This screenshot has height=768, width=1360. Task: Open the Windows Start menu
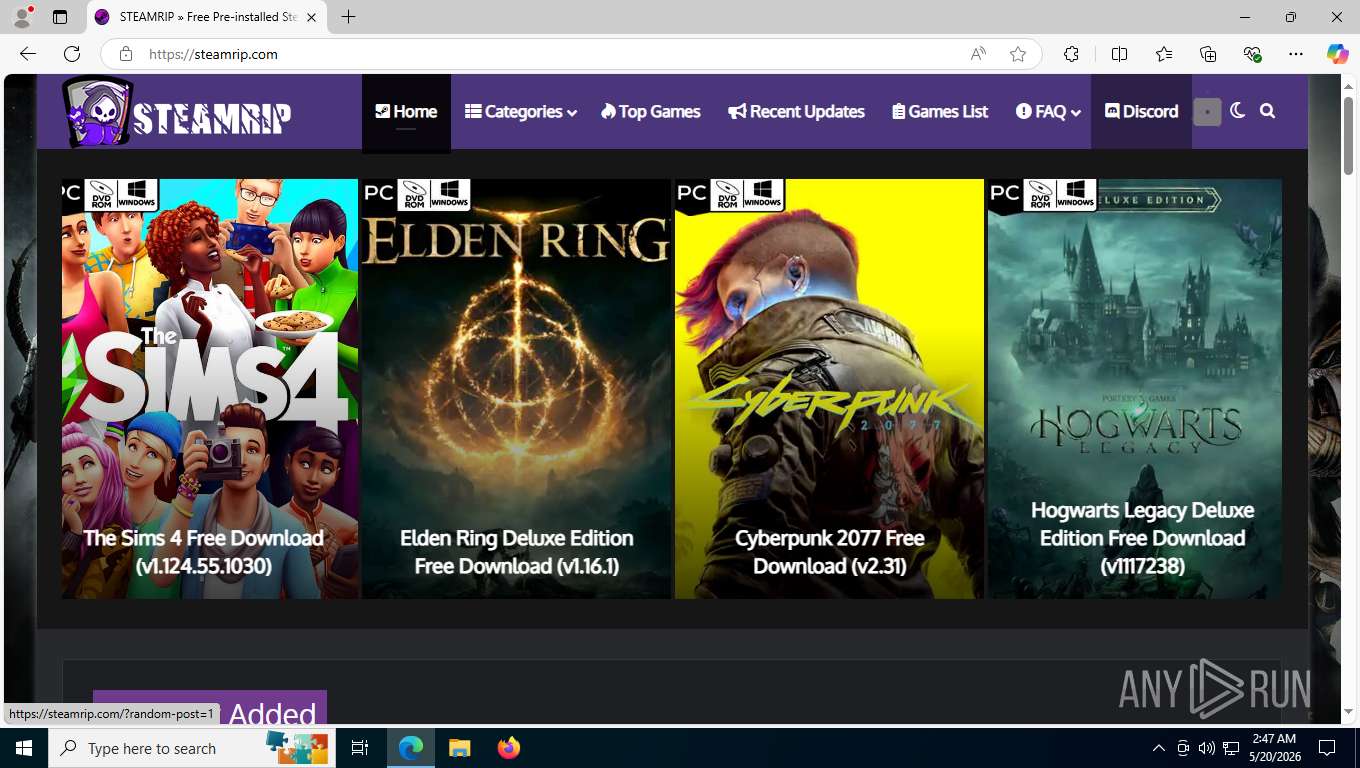tap(24, 748)
